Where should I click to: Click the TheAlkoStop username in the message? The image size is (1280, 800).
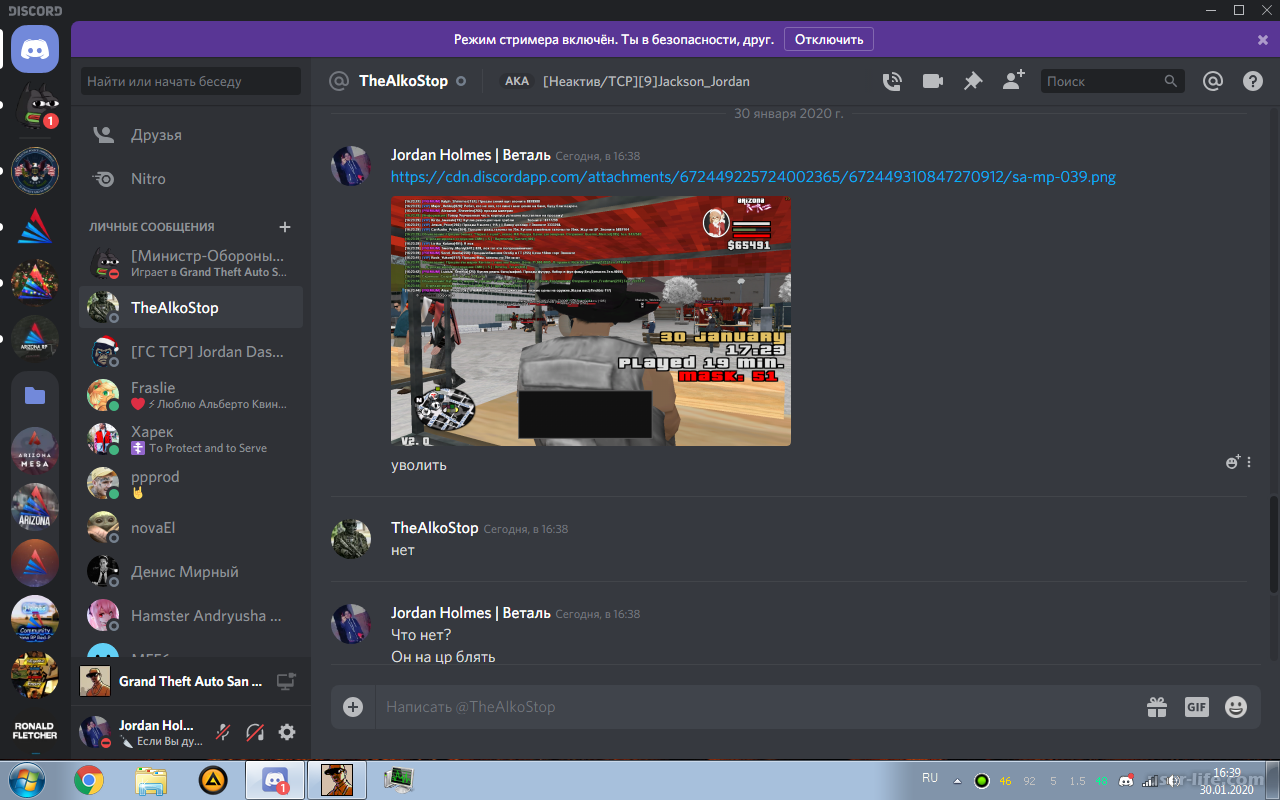434,527
